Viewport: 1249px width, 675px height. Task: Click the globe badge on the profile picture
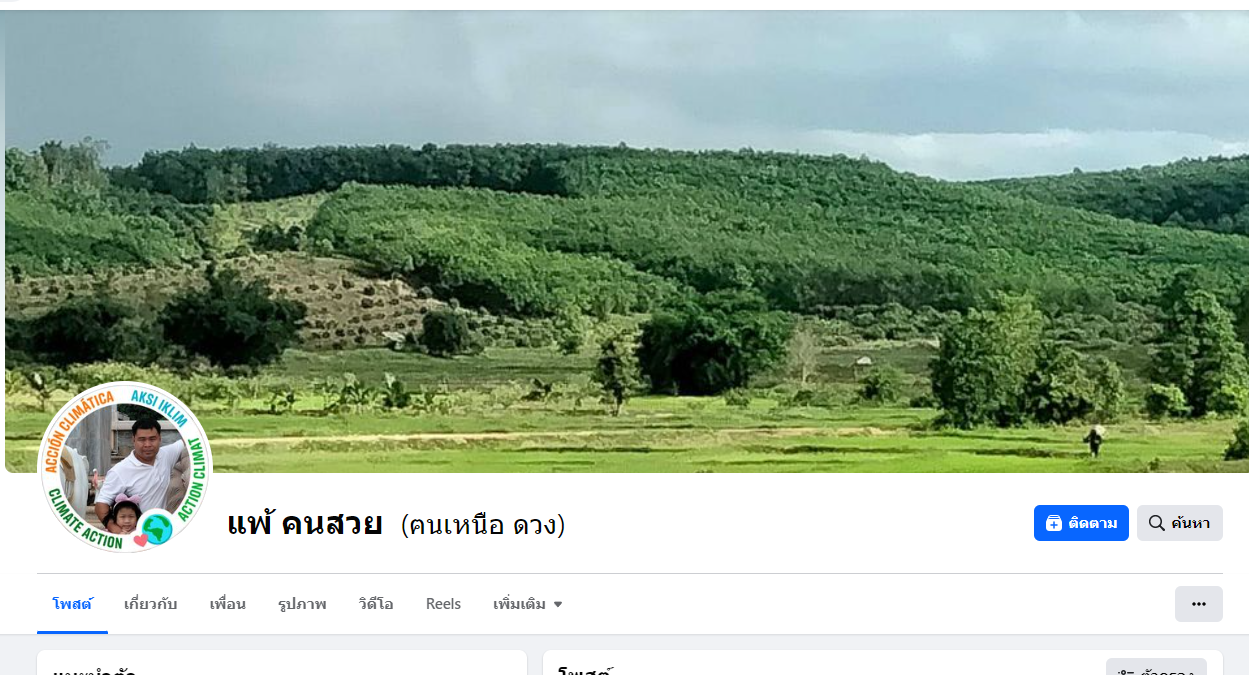coord(157,527)
